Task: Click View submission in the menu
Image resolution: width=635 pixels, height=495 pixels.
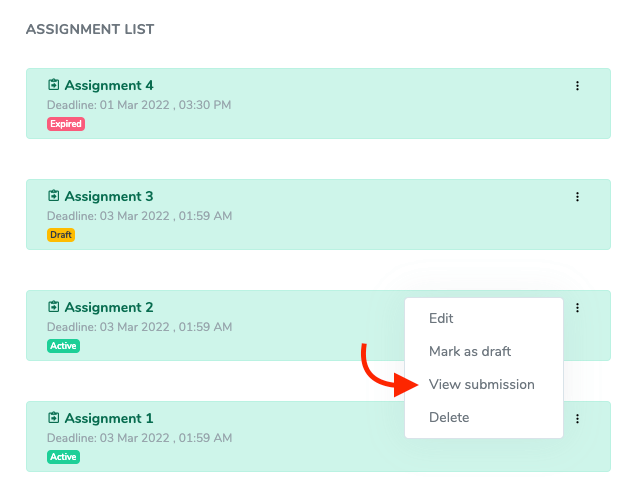Action: [481, 385]
